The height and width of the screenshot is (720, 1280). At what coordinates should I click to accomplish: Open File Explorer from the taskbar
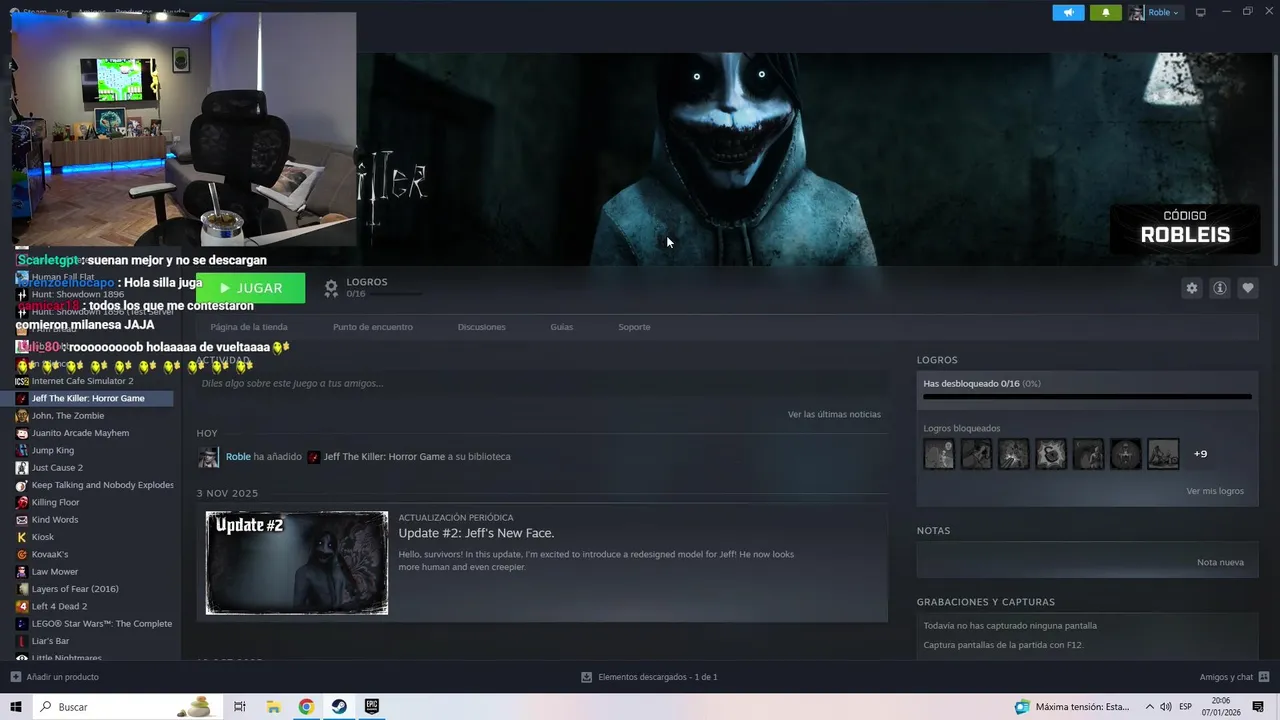pos(273,707)
